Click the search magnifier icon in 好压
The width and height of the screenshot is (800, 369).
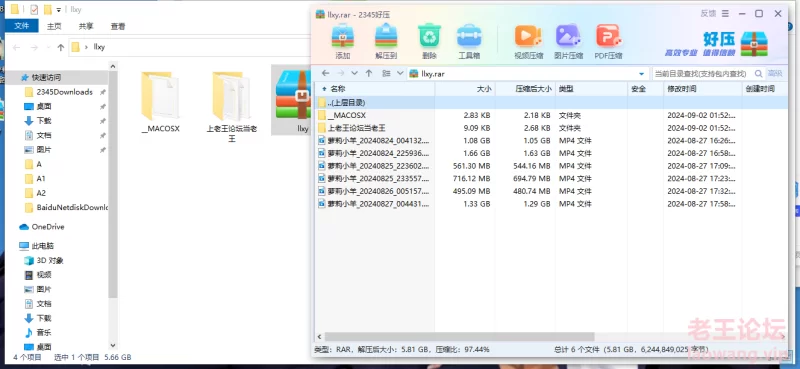click(759, 73)
